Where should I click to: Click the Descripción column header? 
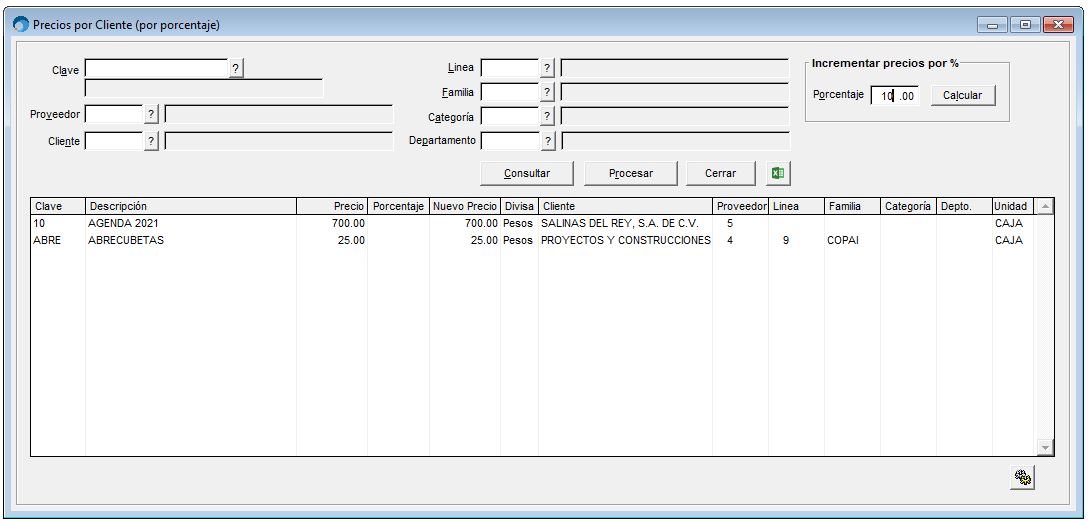[x=190, y=206]
